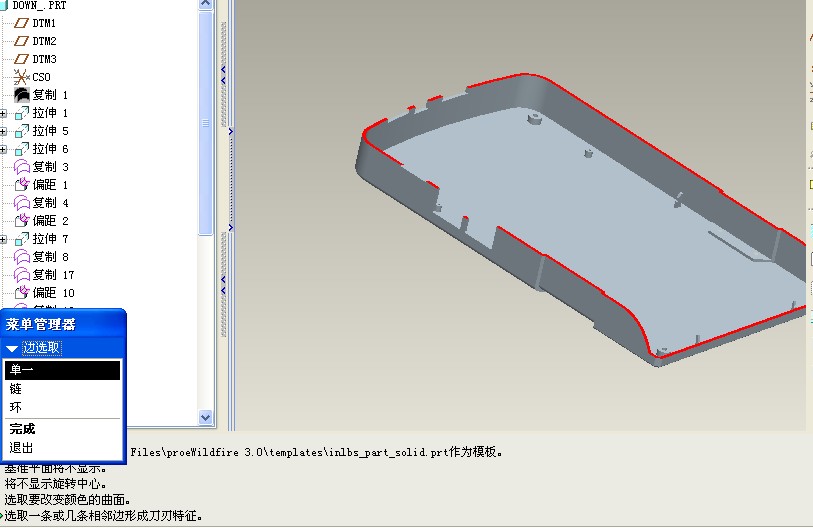
Task: Select the DTM1 datum plane icon
Action: (x=21, y=23)
